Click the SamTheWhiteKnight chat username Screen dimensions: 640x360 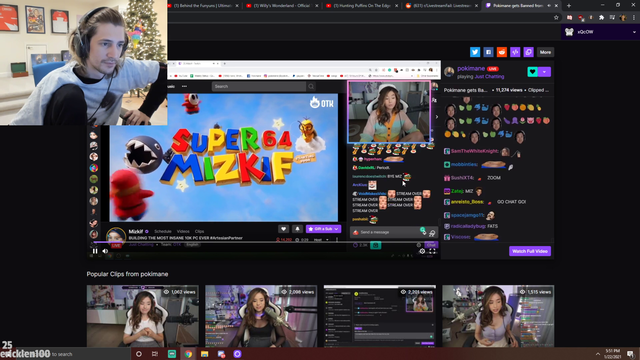click(x=475, y=151)
